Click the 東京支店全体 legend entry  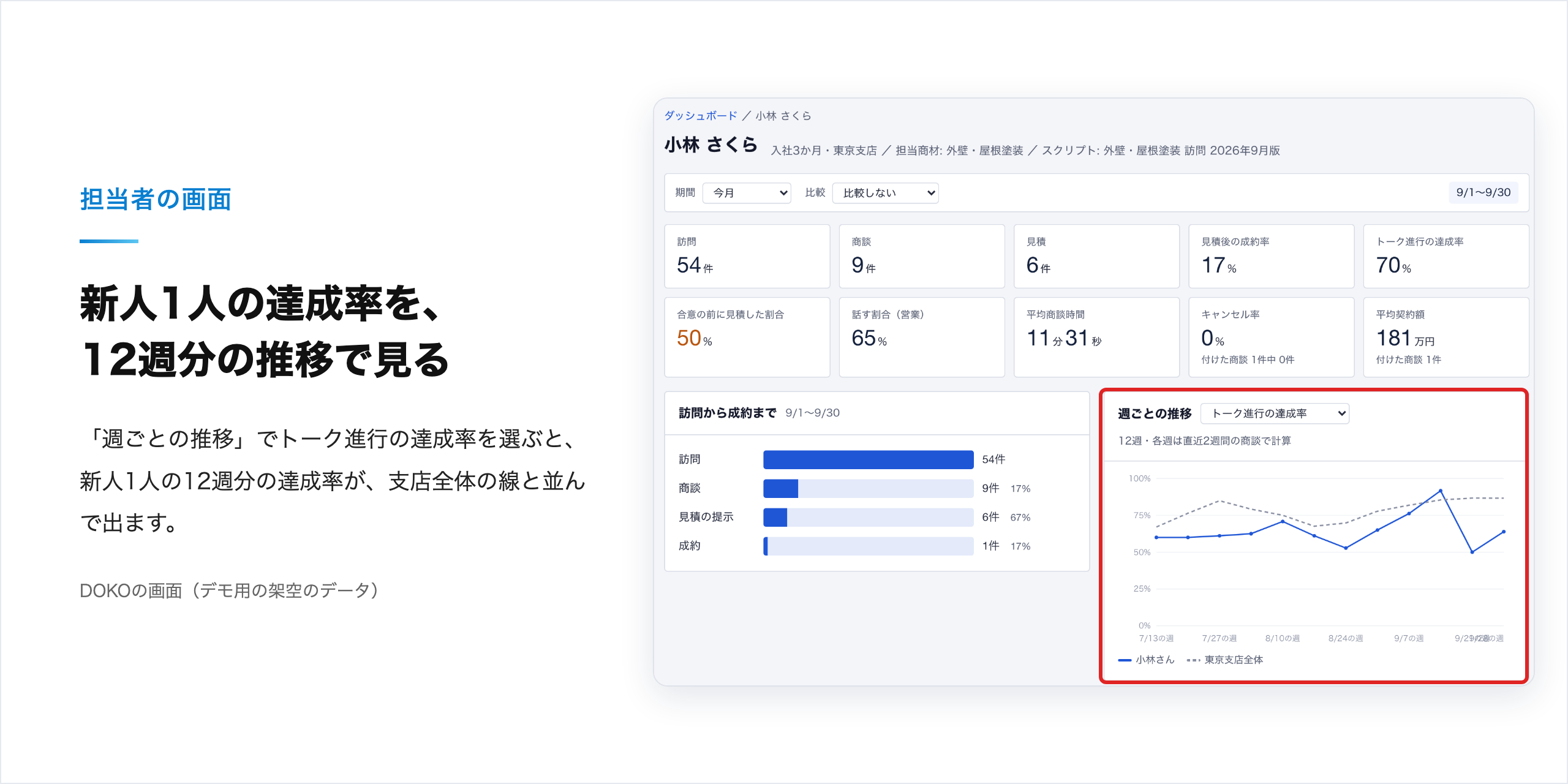pyautogui.click(x=1225, y=660)
